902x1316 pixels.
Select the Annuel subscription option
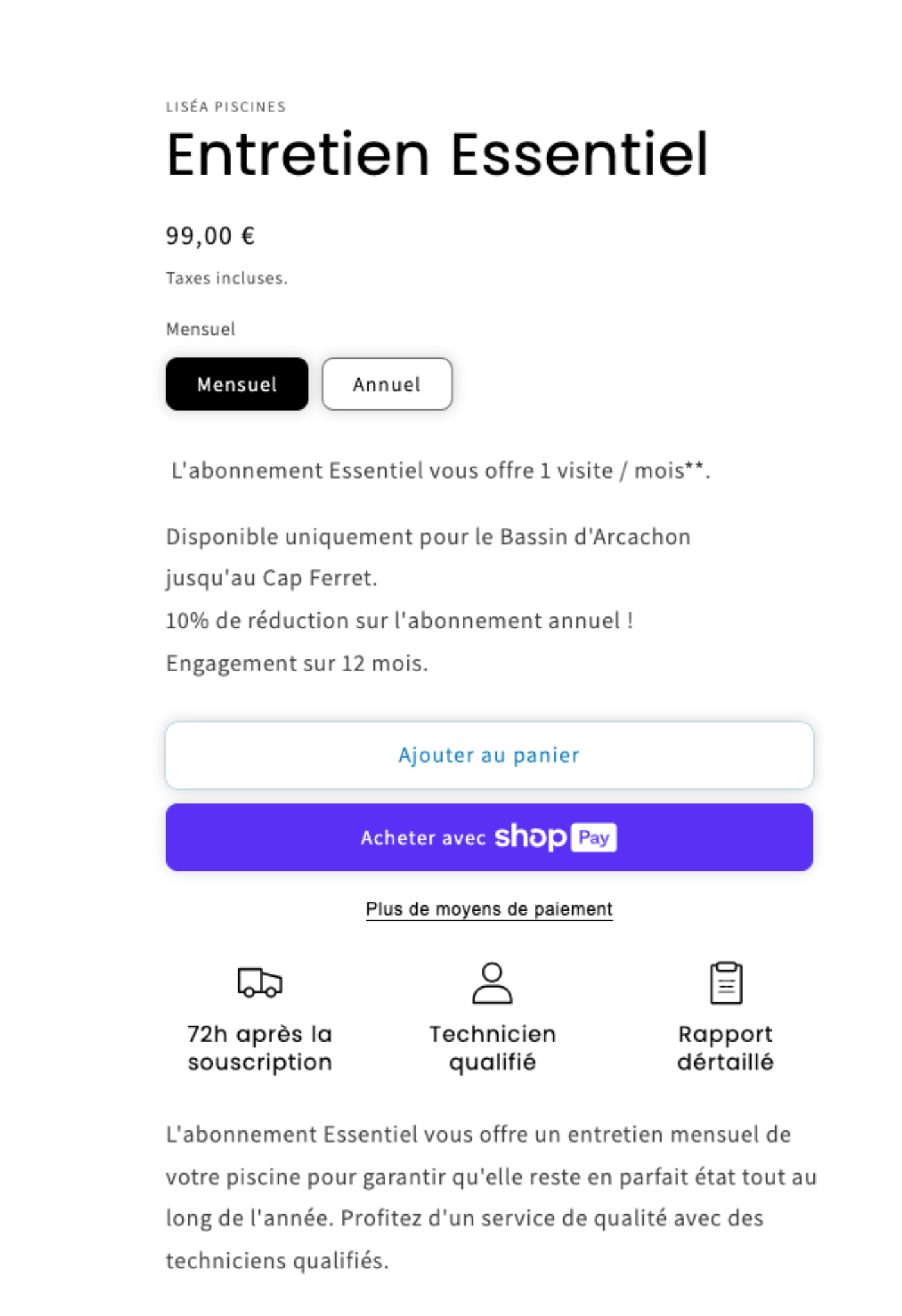(387, 384)
